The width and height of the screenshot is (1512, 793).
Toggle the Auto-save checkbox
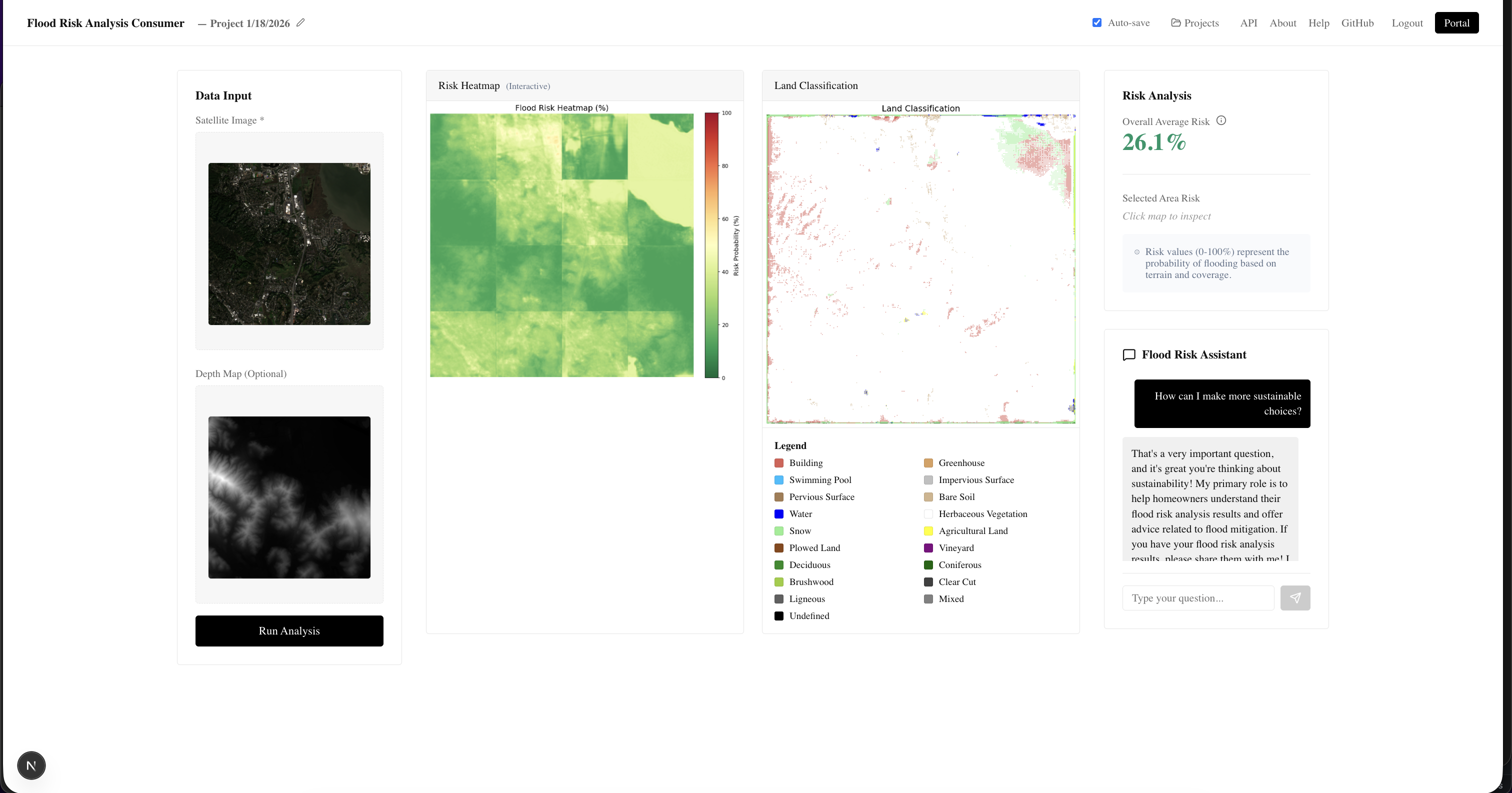(1096, 23)
